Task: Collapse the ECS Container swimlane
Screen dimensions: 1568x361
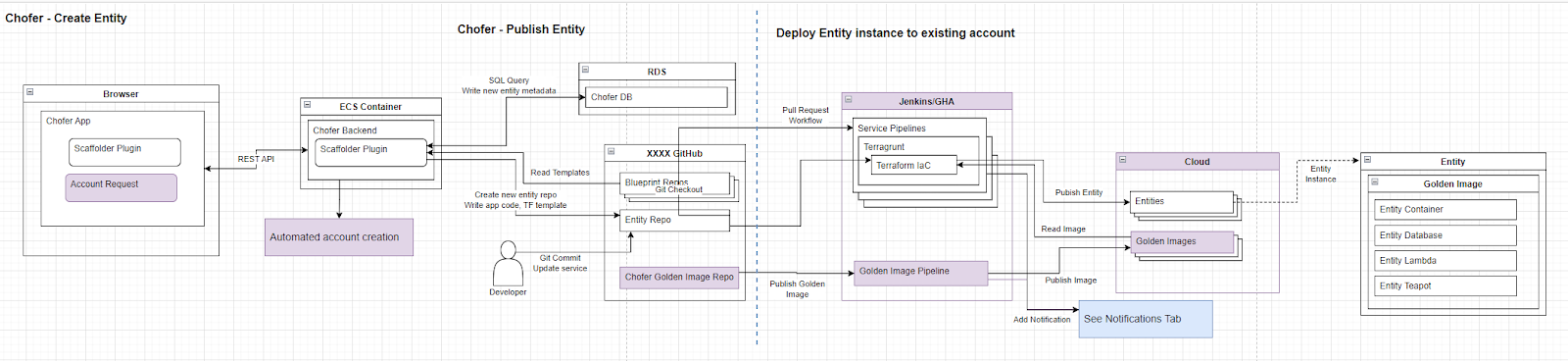Action: (x=307, y=104)
